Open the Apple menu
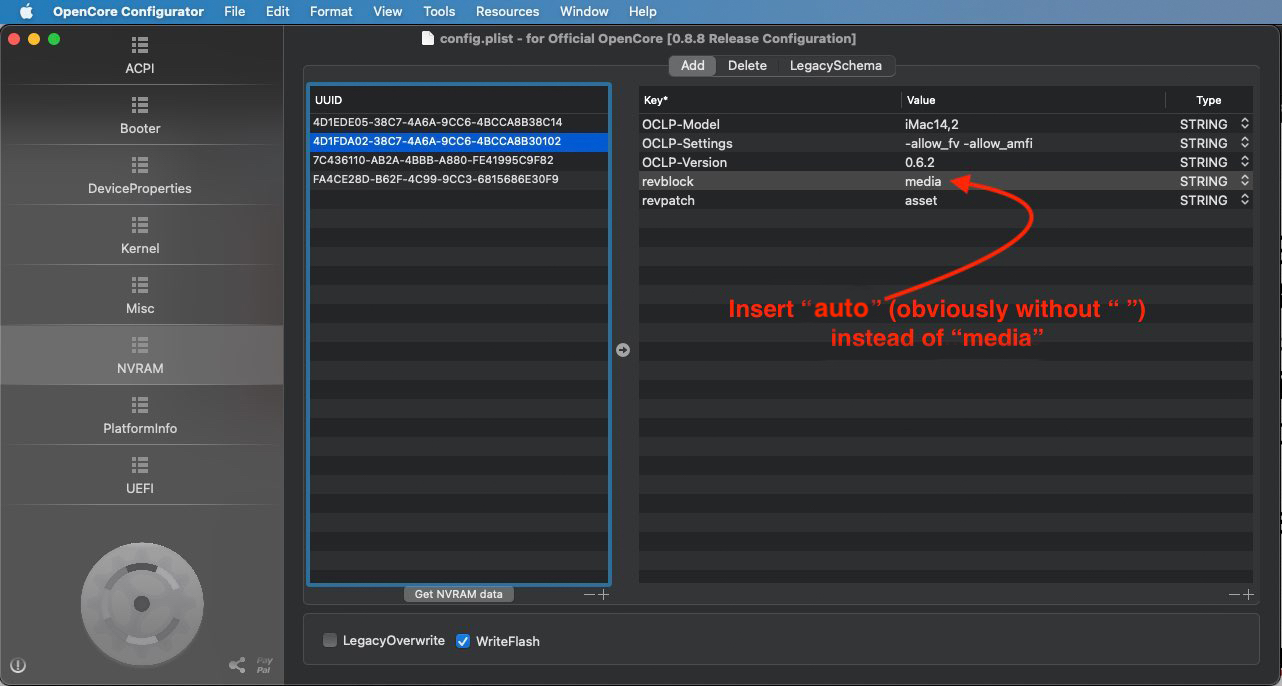Viewport: 1282px width, 686px height. tap(26, 12)
